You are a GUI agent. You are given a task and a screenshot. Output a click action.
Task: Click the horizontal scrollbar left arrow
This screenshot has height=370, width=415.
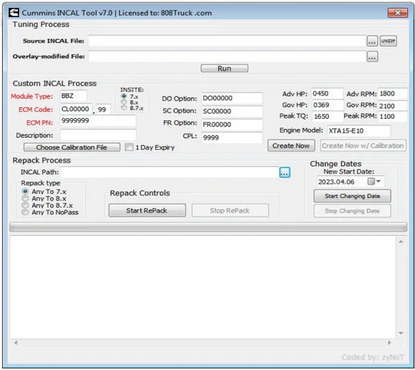(x=16, y=342)
